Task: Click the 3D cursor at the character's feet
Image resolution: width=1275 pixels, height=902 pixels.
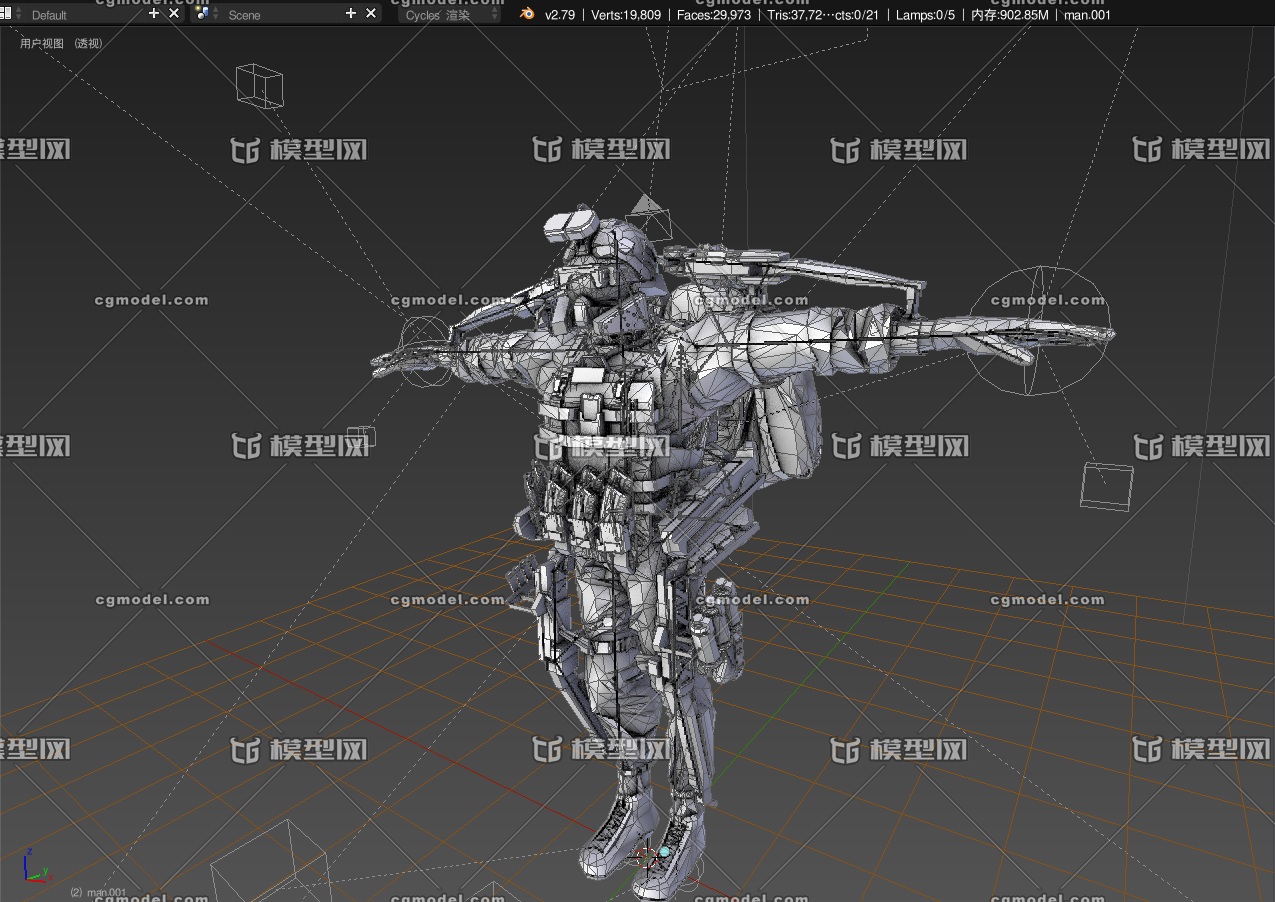Action: 648,856
